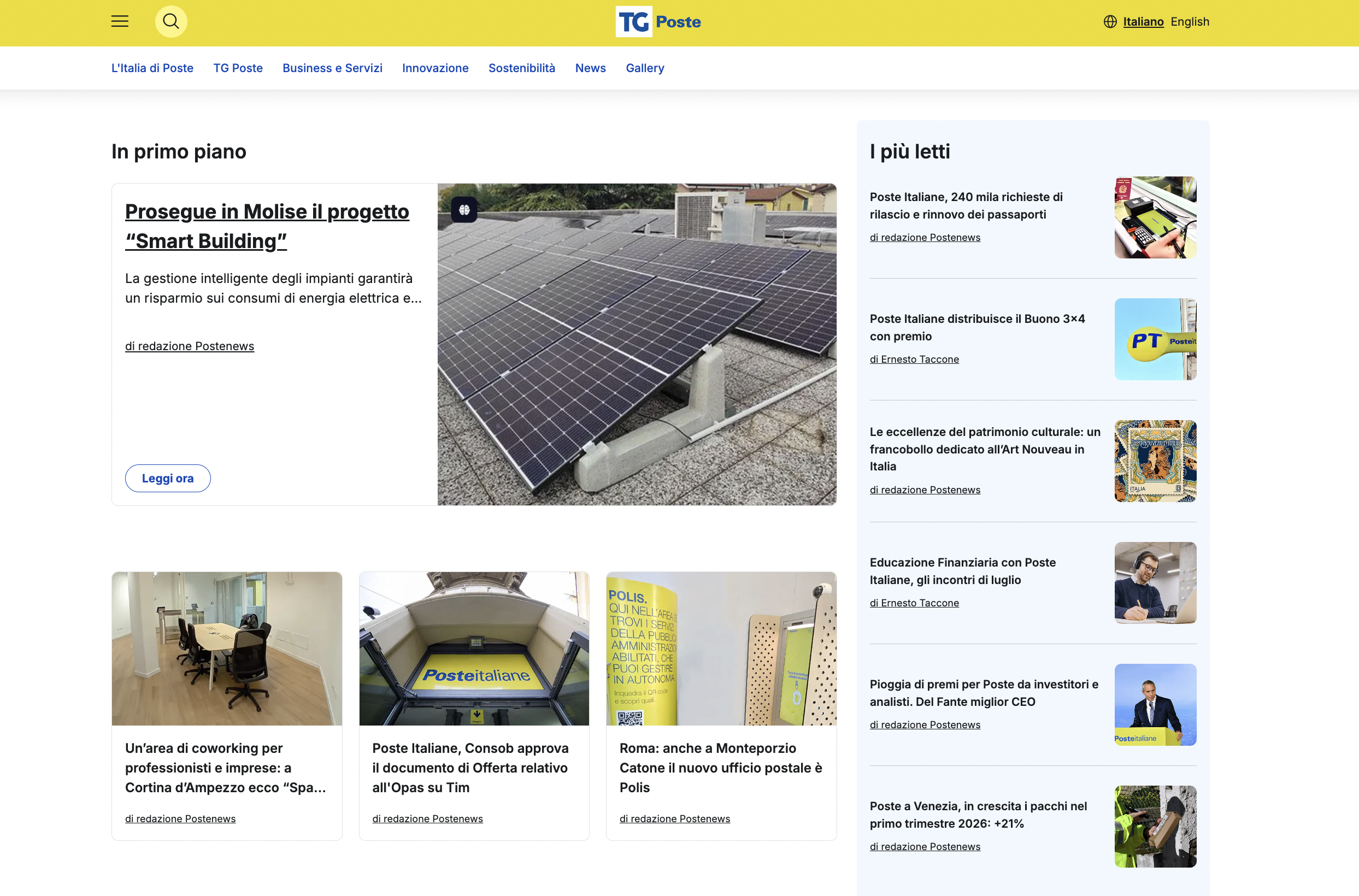The image size is (1359, 896).
Task: Open the Cortina d'Ampezzo coworking article
Action: tap(226, 768)
